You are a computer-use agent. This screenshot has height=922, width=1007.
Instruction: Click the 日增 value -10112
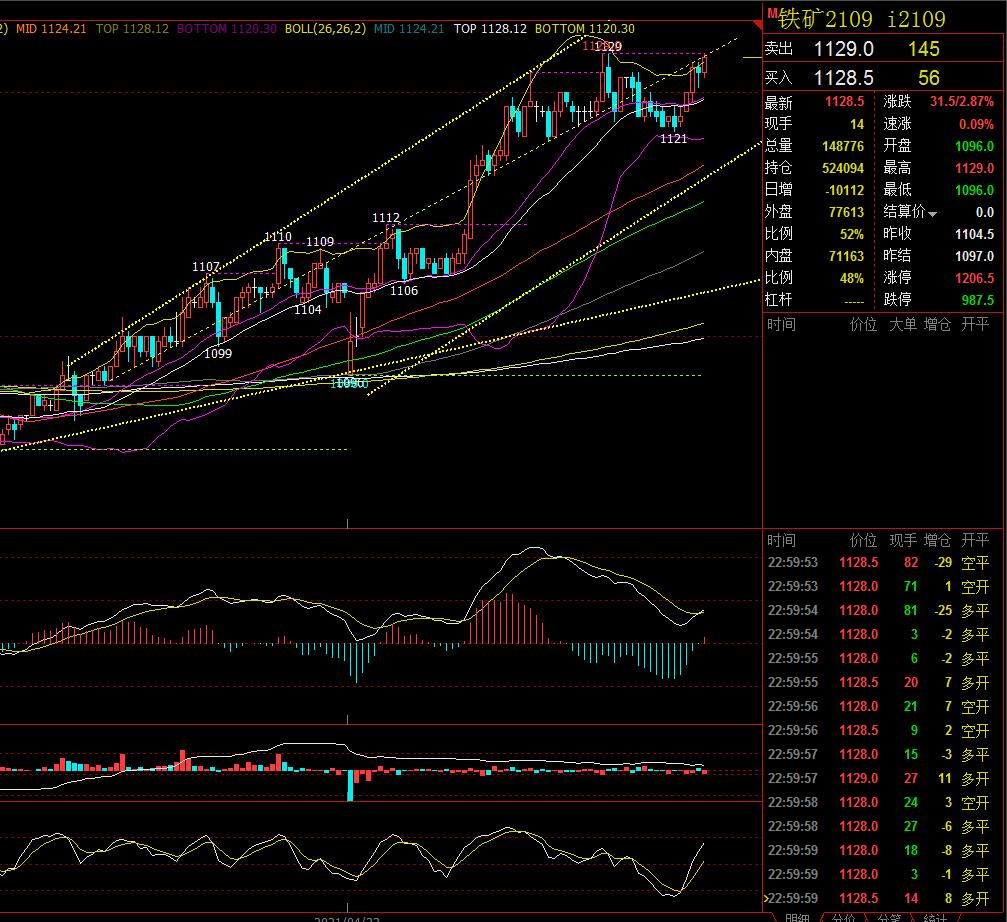pos(845,190)
